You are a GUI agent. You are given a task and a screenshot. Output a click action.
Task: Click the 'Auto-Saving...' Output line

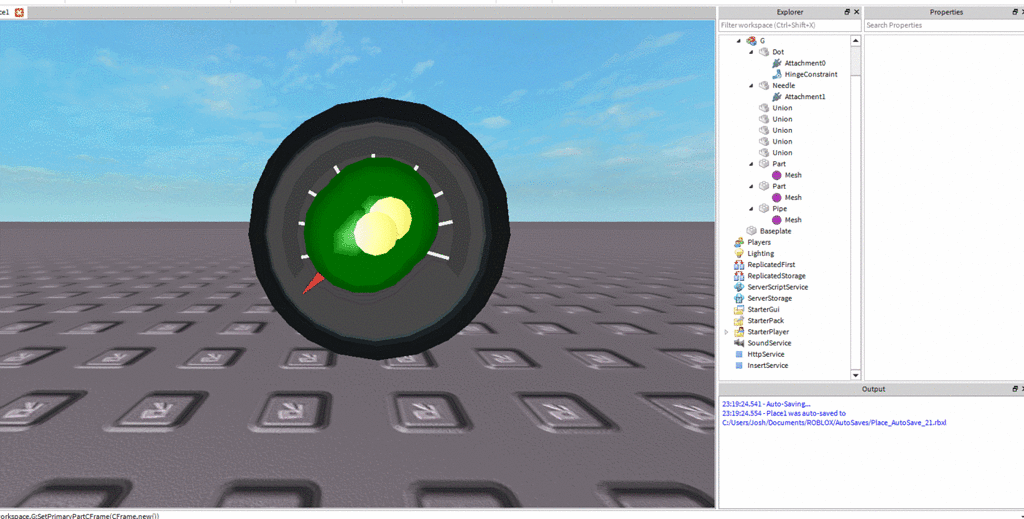click(766, 404)
